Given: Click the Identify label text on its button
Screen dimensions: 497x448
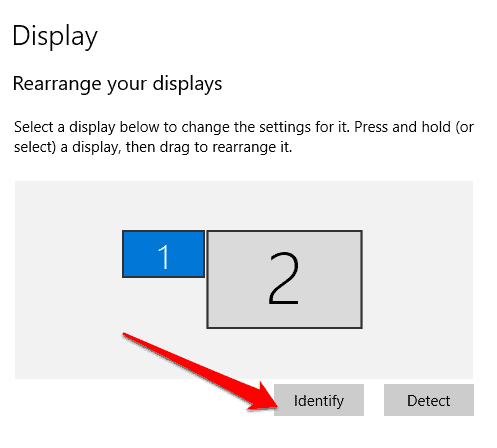Looking at the screenshot, I should point(319,401).
